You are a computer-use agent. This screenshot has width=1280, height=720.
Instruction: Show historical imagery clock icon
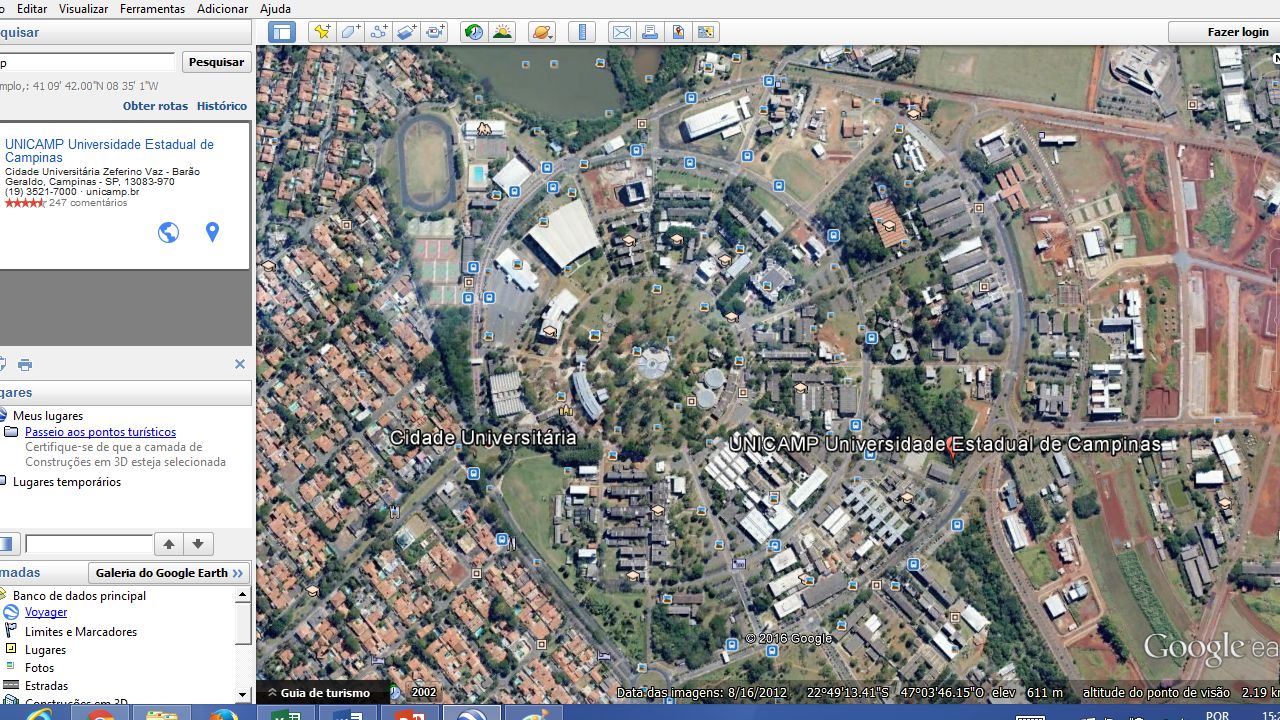click(474, 32)
